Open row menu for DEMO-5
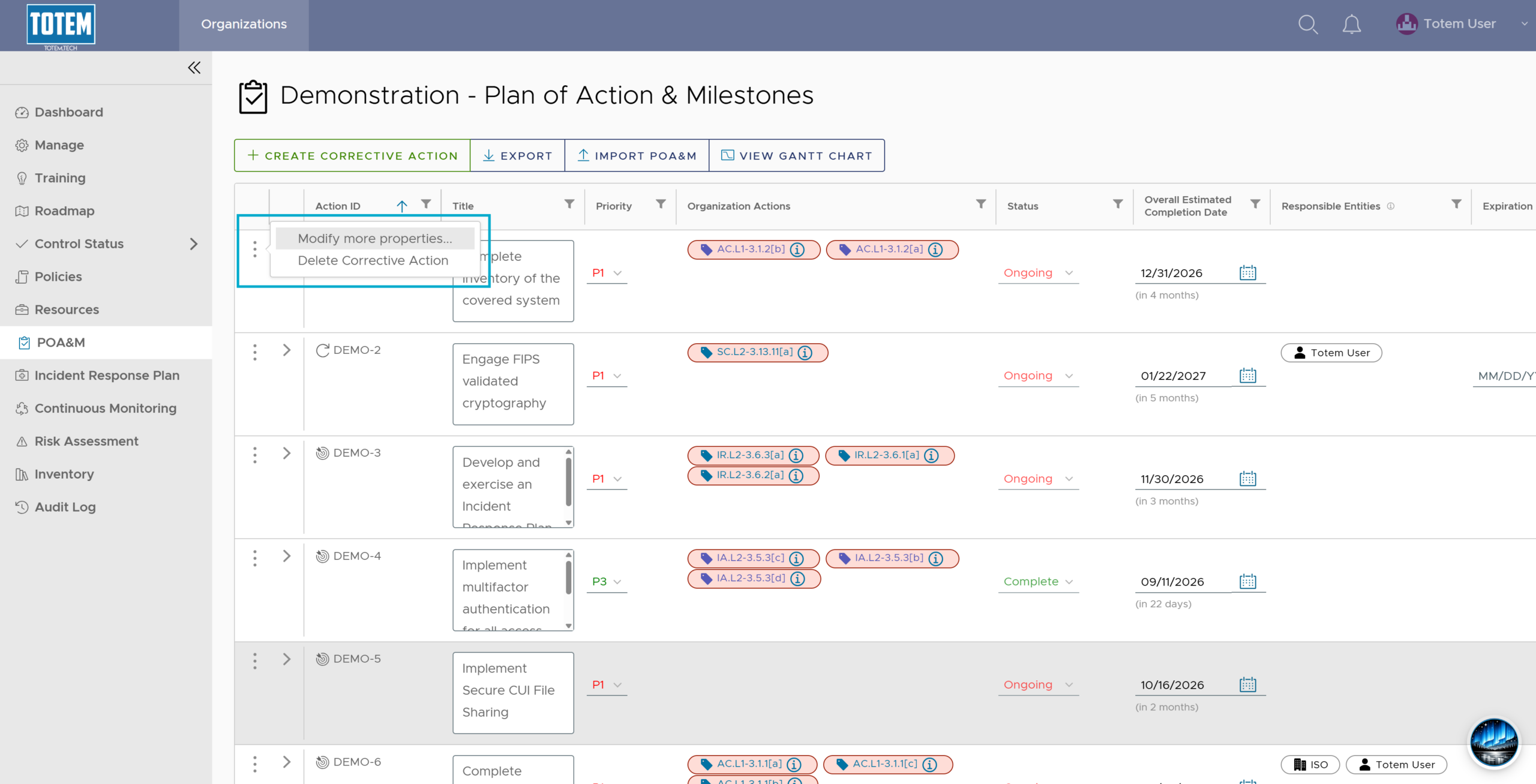1536x784 pixels. click(x=255, y=661)
